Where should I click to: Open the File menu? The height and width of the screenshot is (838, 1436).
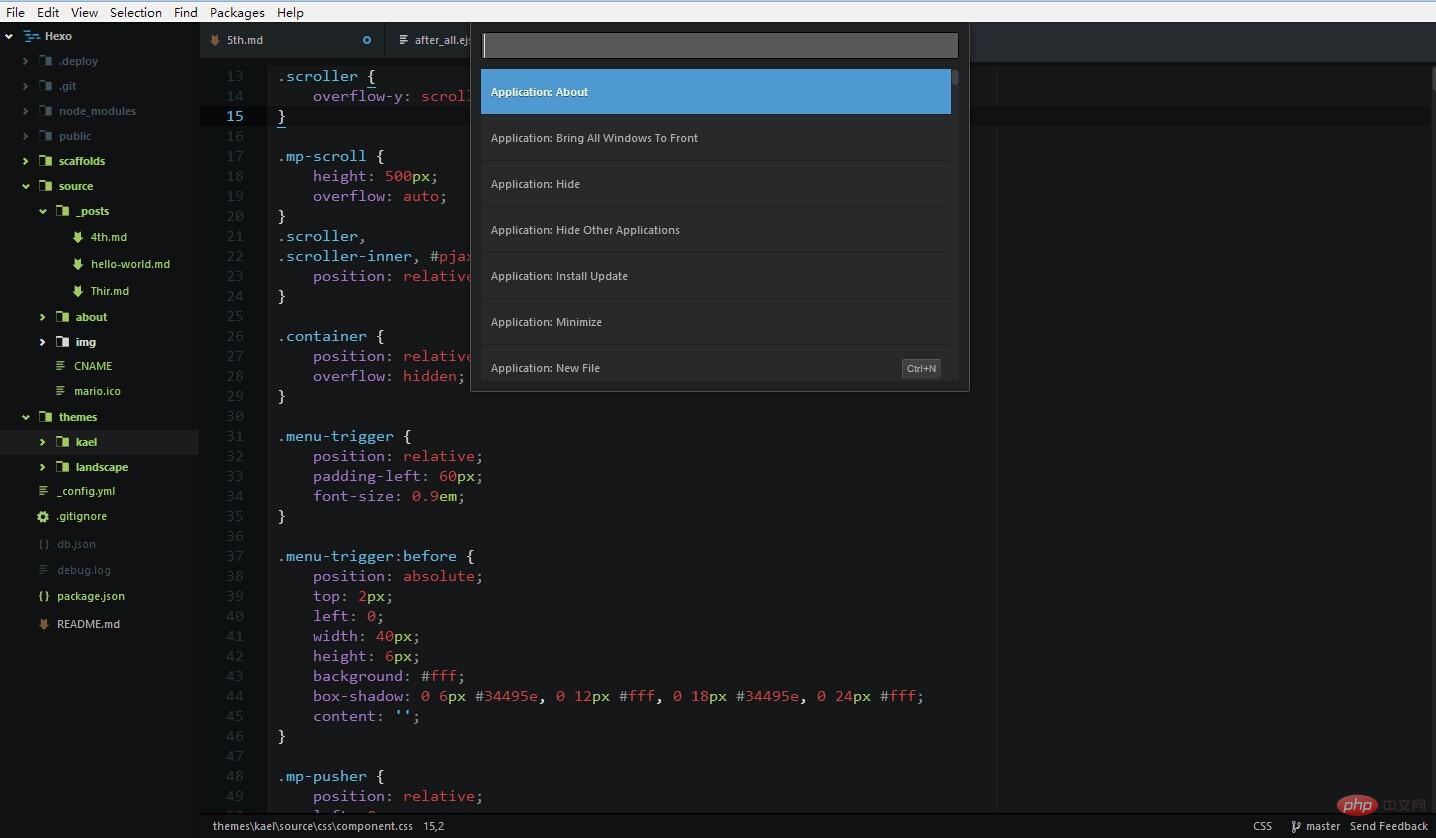tap(15, 12)
